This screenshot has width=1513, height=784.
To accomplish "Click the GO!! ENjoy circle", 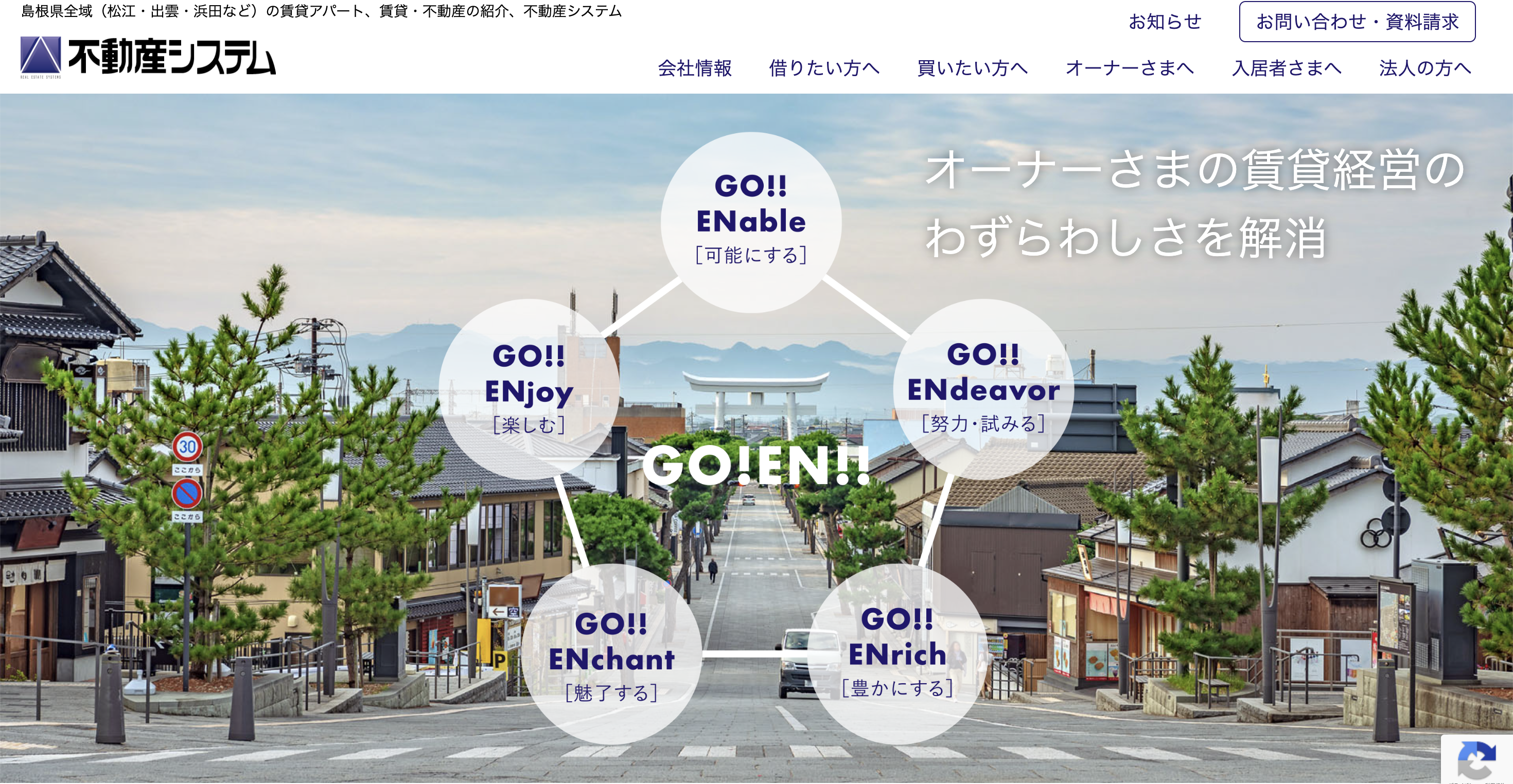I will [529, 389].
